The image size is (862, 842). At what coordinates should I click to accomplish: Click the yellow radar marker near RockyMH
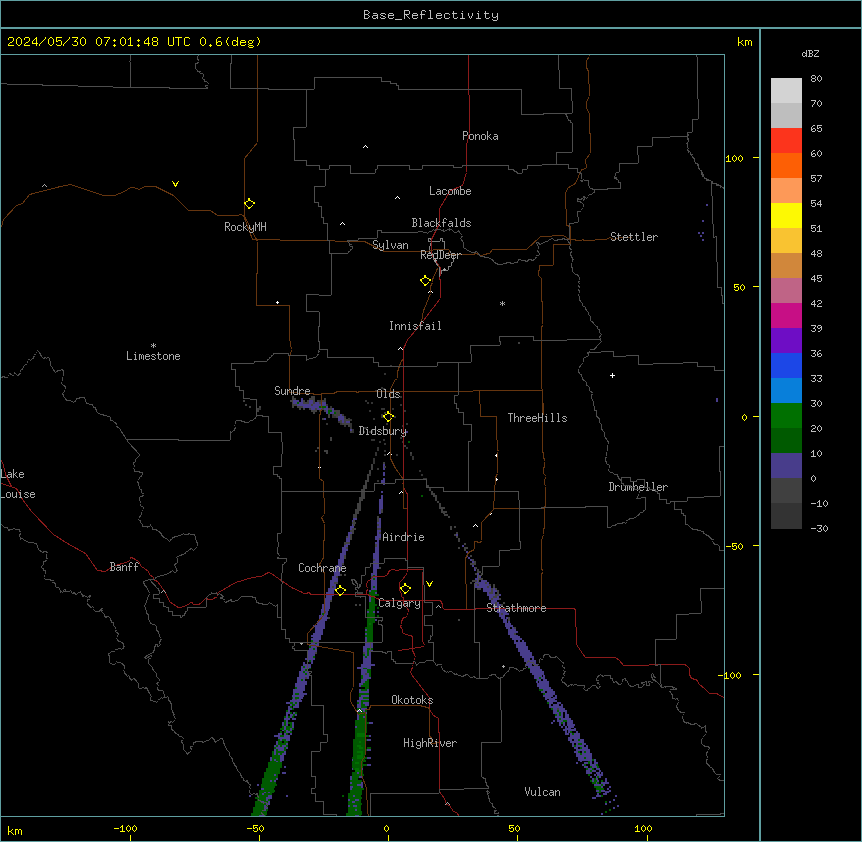pos(250,204)
